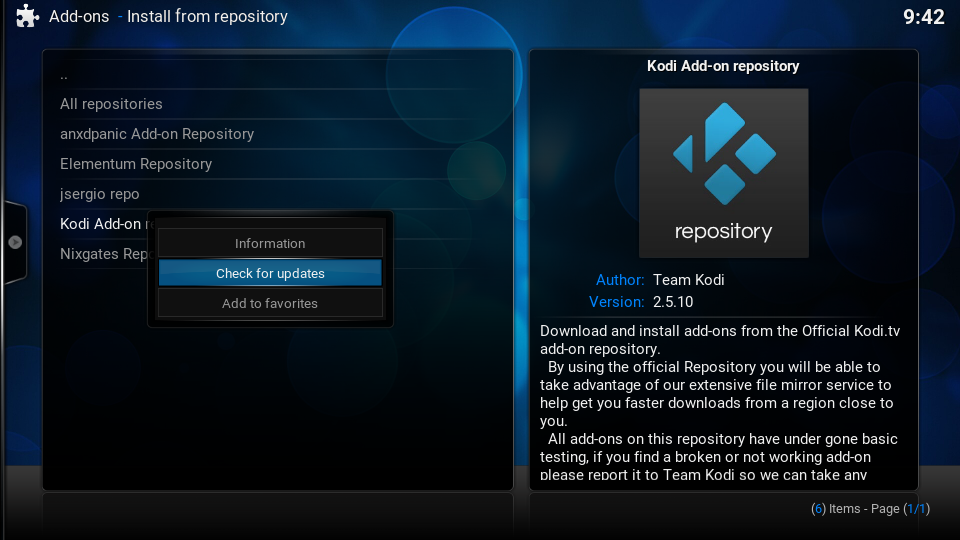The width and height of the screenshot is (960, 540).
Task: Click the repository description text
Action: (x=721, y=402)
